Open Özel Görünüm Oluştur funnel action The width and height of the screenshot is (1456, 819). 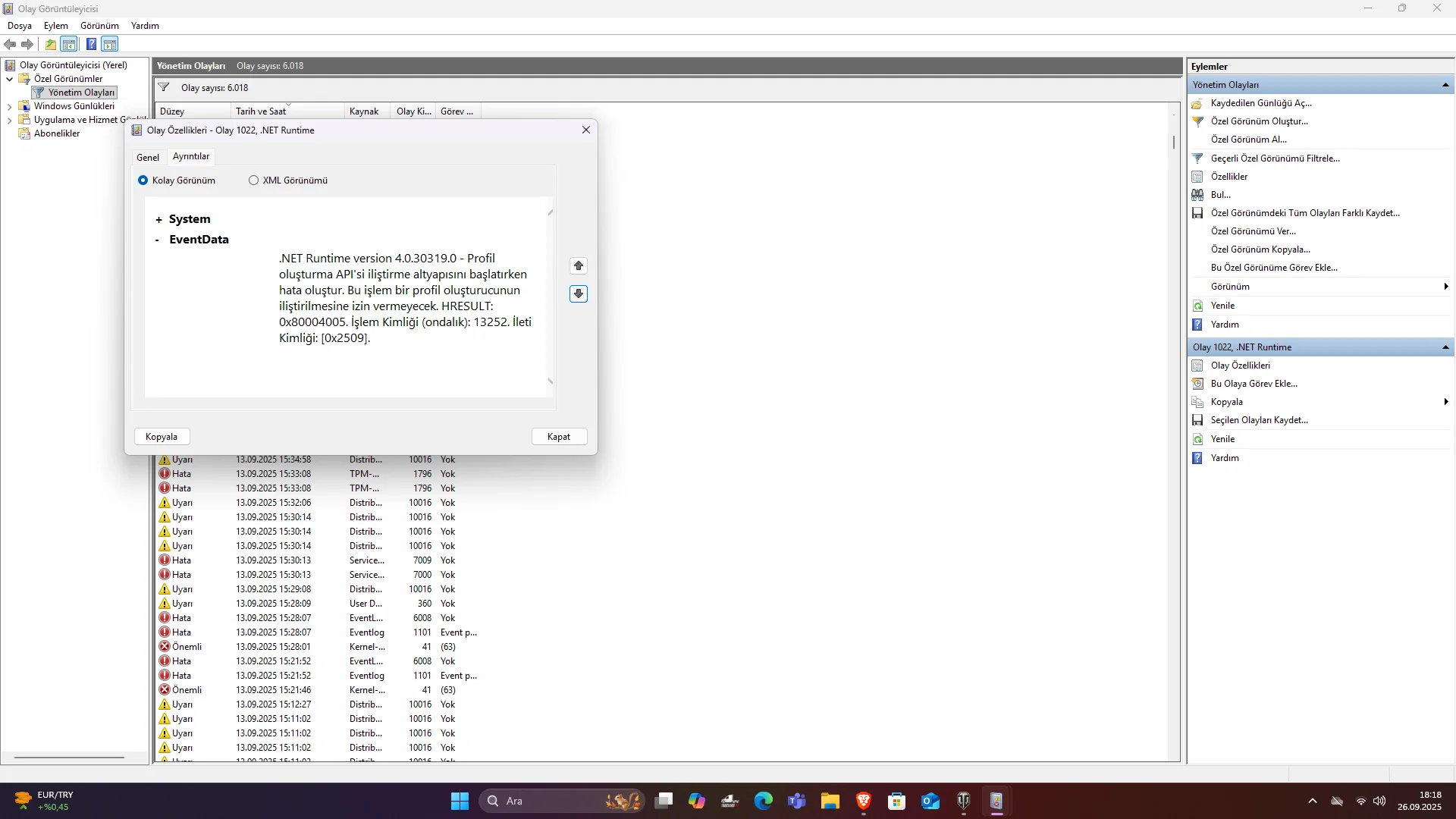click(x=1259, y=121)
